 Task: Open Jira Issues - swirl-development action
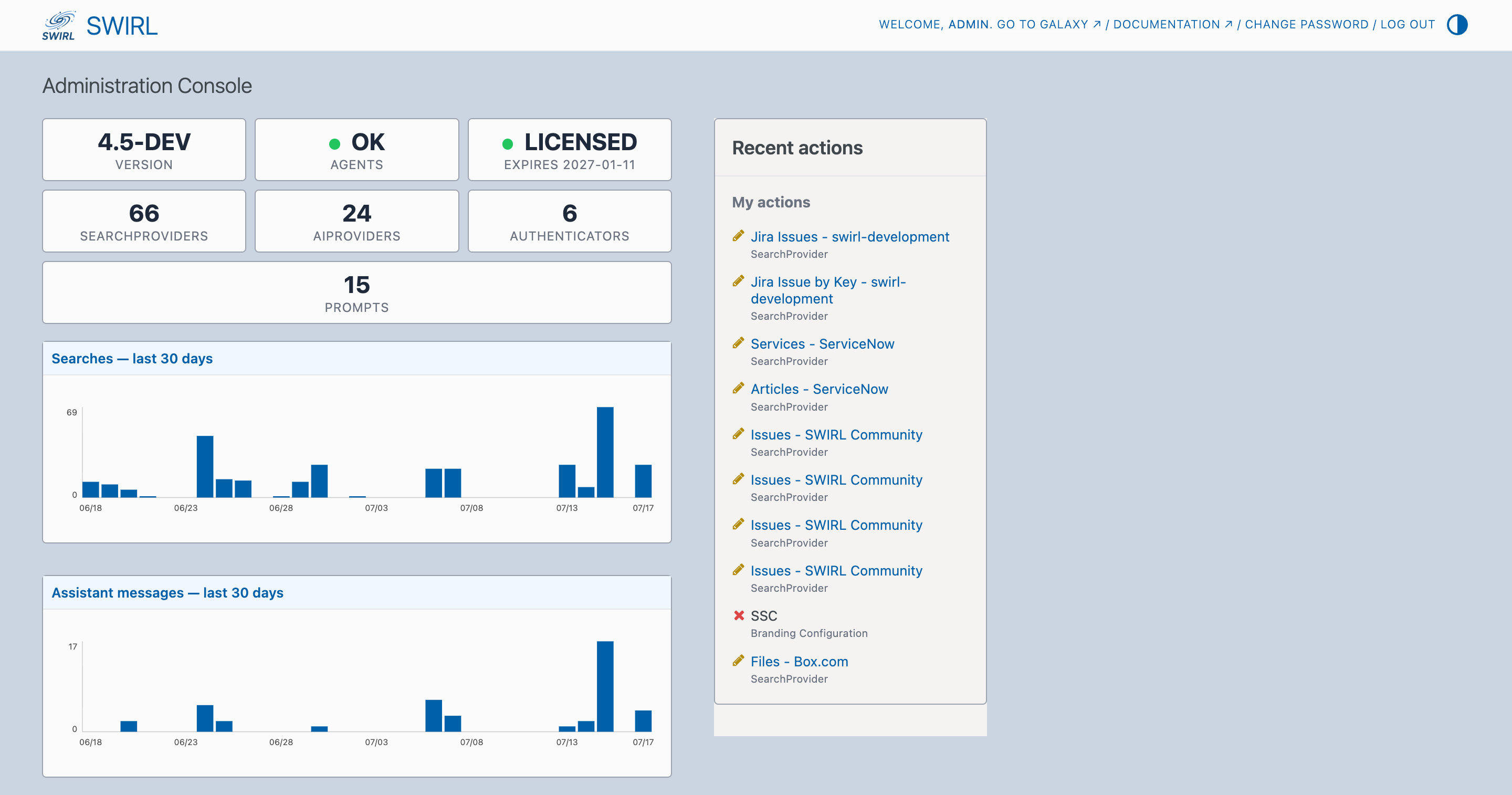tap(849, 237)
